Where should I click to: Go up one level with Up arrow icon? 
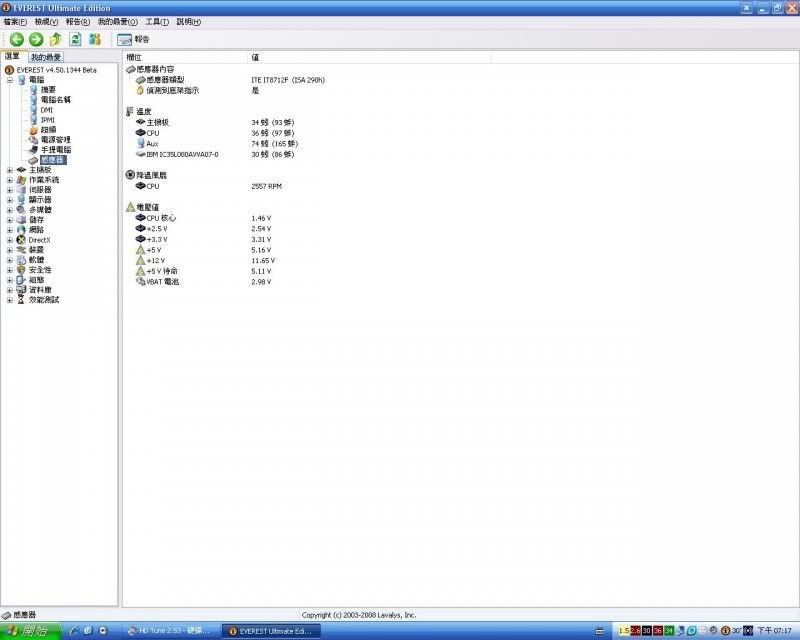[x=56, y=39]
